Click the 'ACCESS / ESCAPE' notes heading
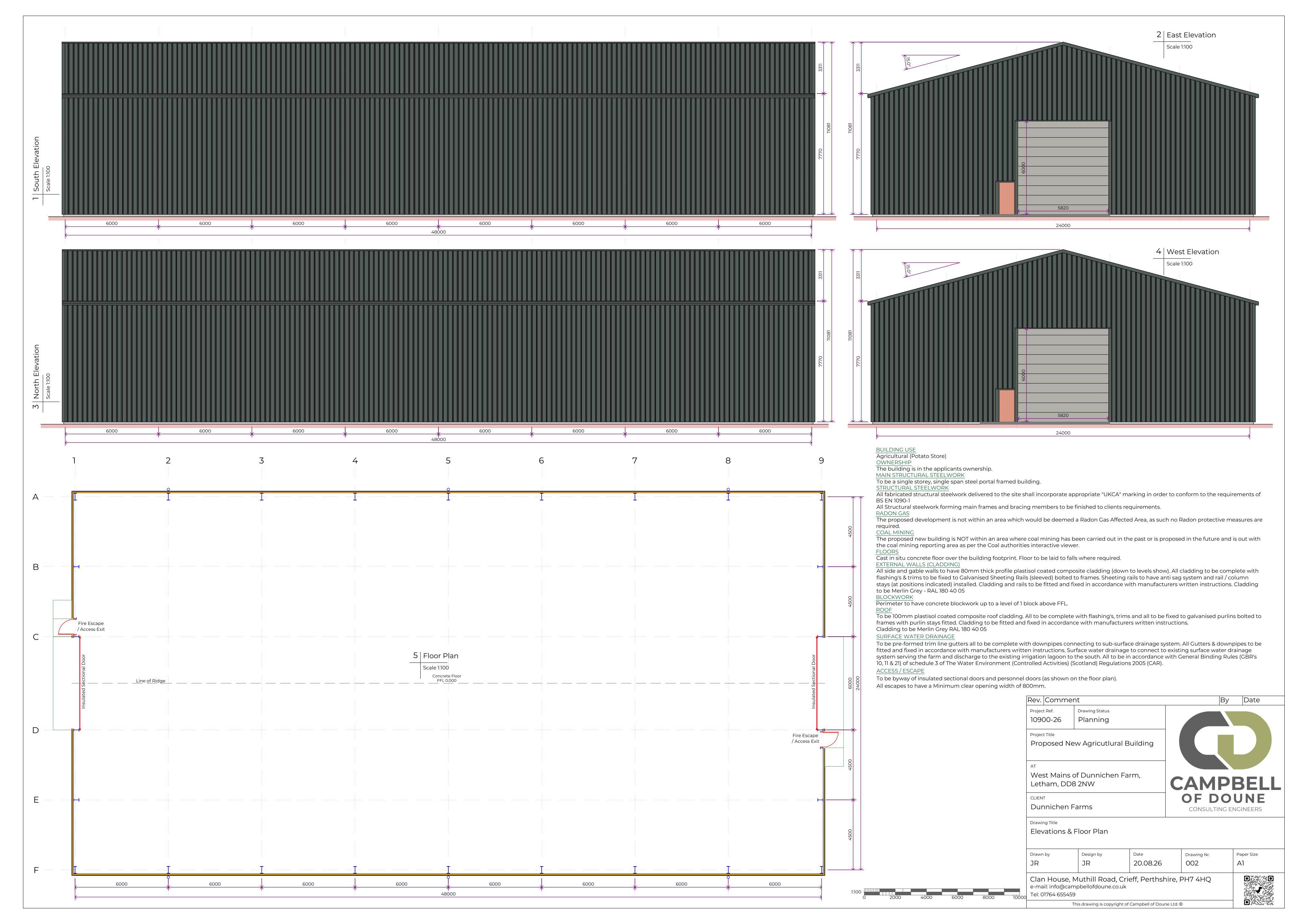 click(x=900, y=671)
